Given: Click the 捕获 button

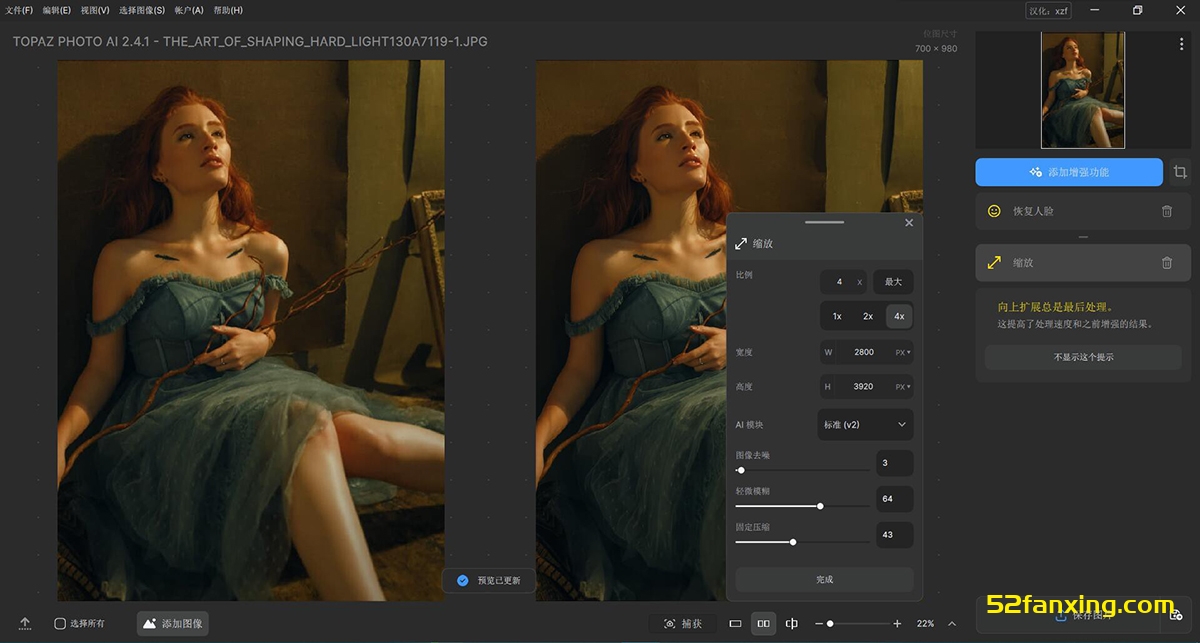Looking at the screenshot, I should coord(682,623).
